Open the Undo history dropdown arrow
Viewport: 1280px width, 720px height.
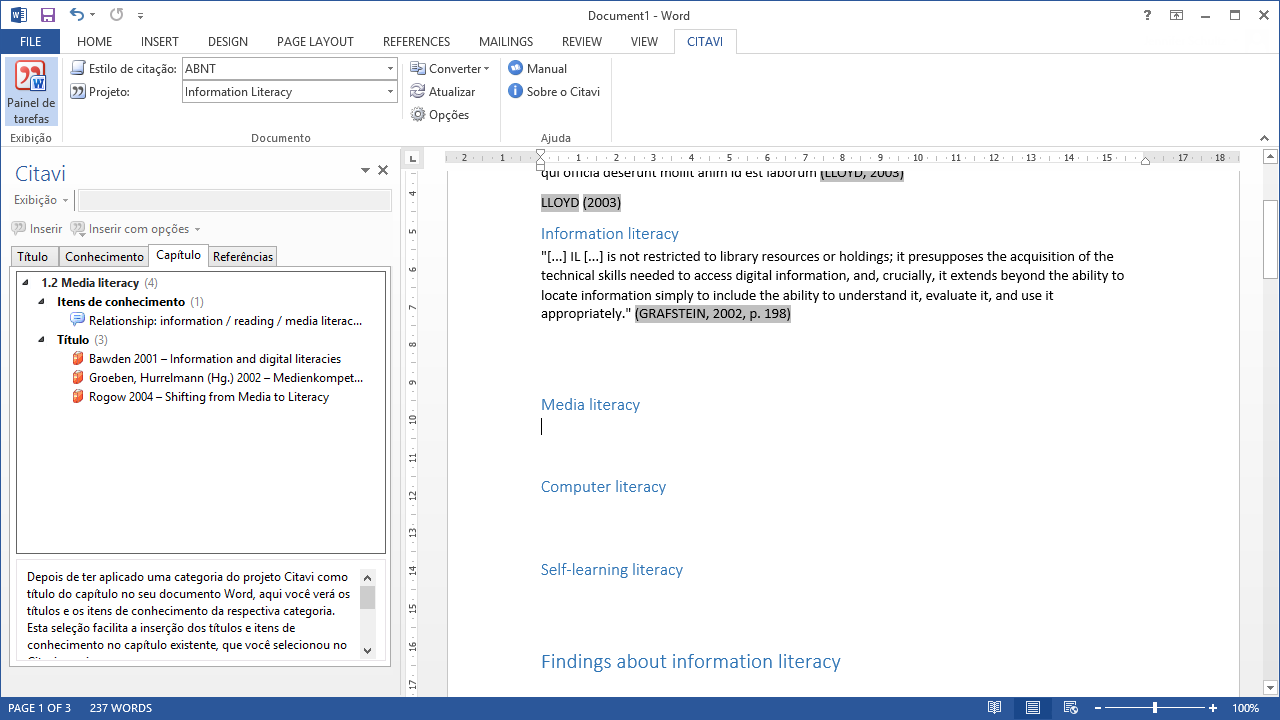click(x=93, y=16)
